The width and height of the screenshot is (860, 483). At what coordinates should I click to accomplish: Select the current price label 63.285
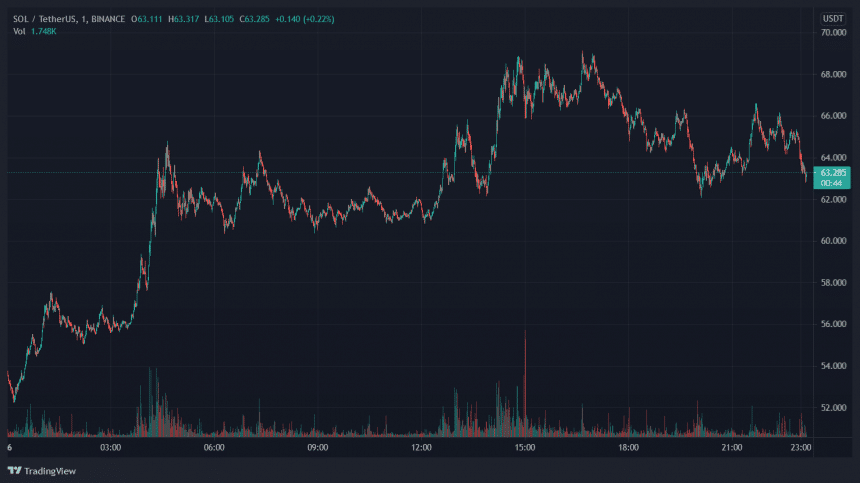[832, 172]
